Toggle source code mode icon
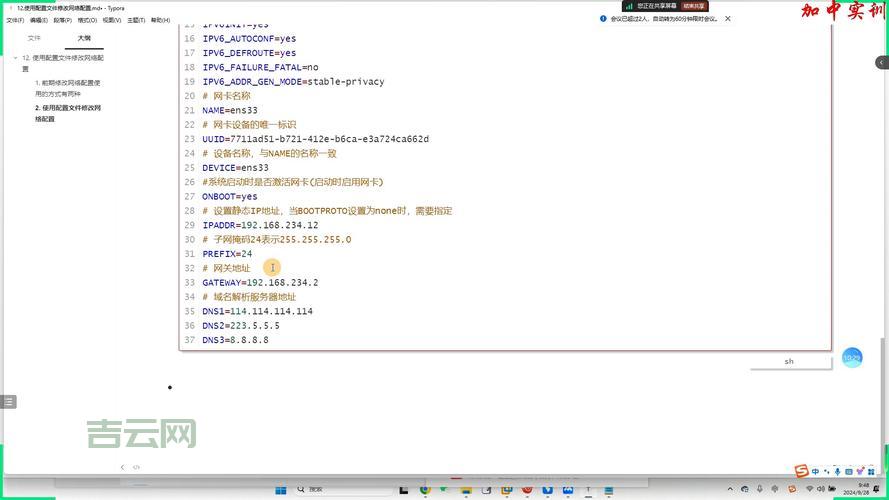 point(137,467)
